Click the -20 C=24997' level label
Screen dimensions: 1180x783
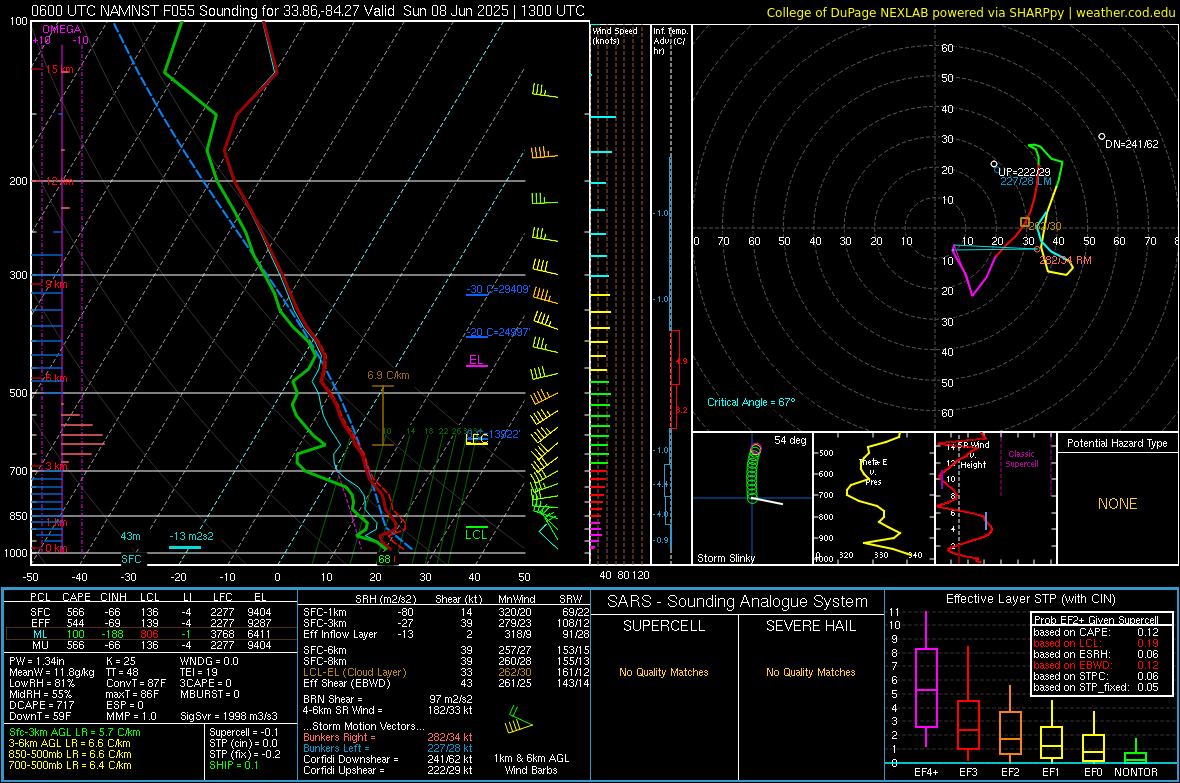coord(498,332)
